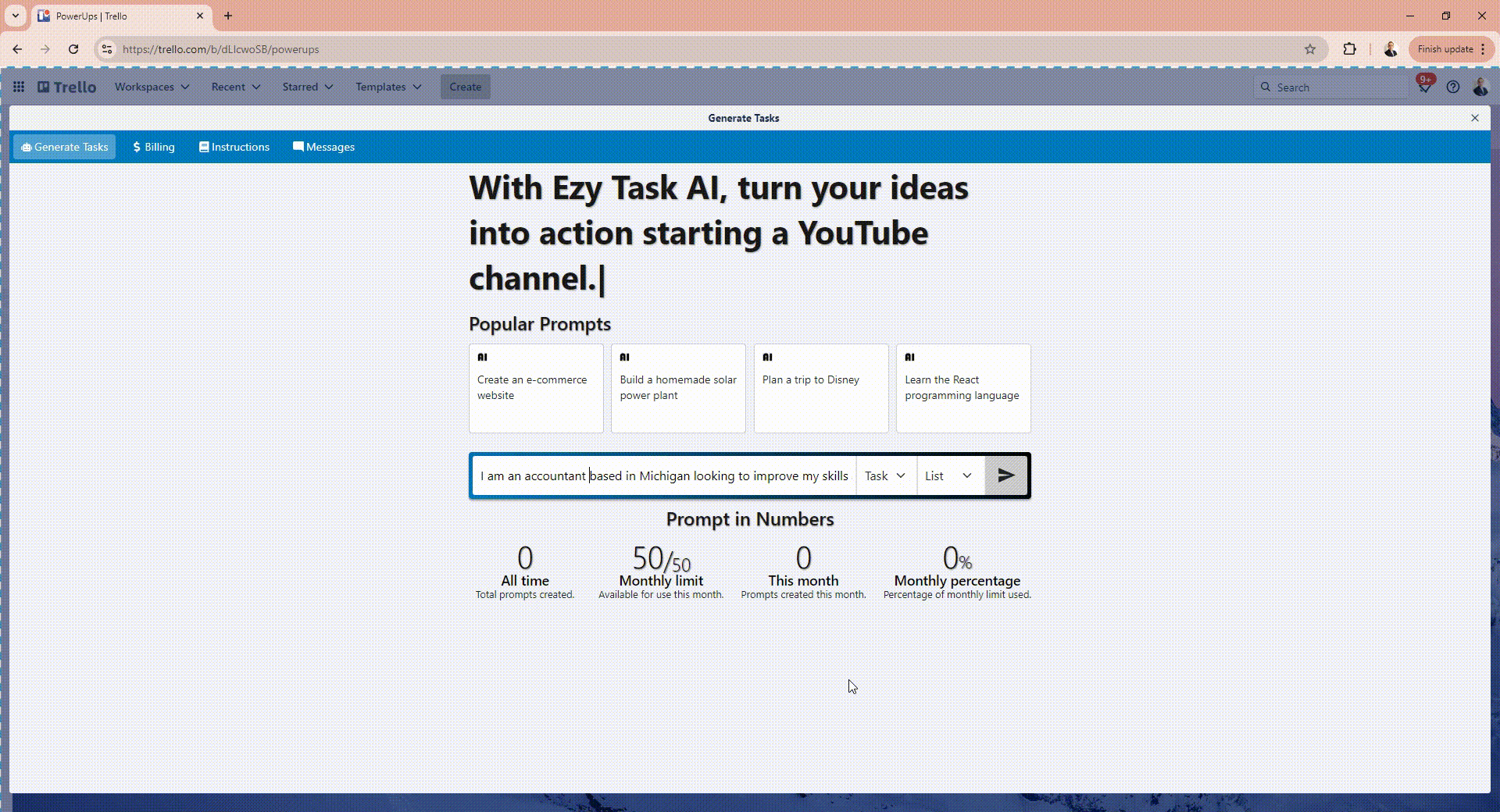This screenshot has width=1500, height=812.
Task: Open the Instructions tab
Action: click(234, 147)
